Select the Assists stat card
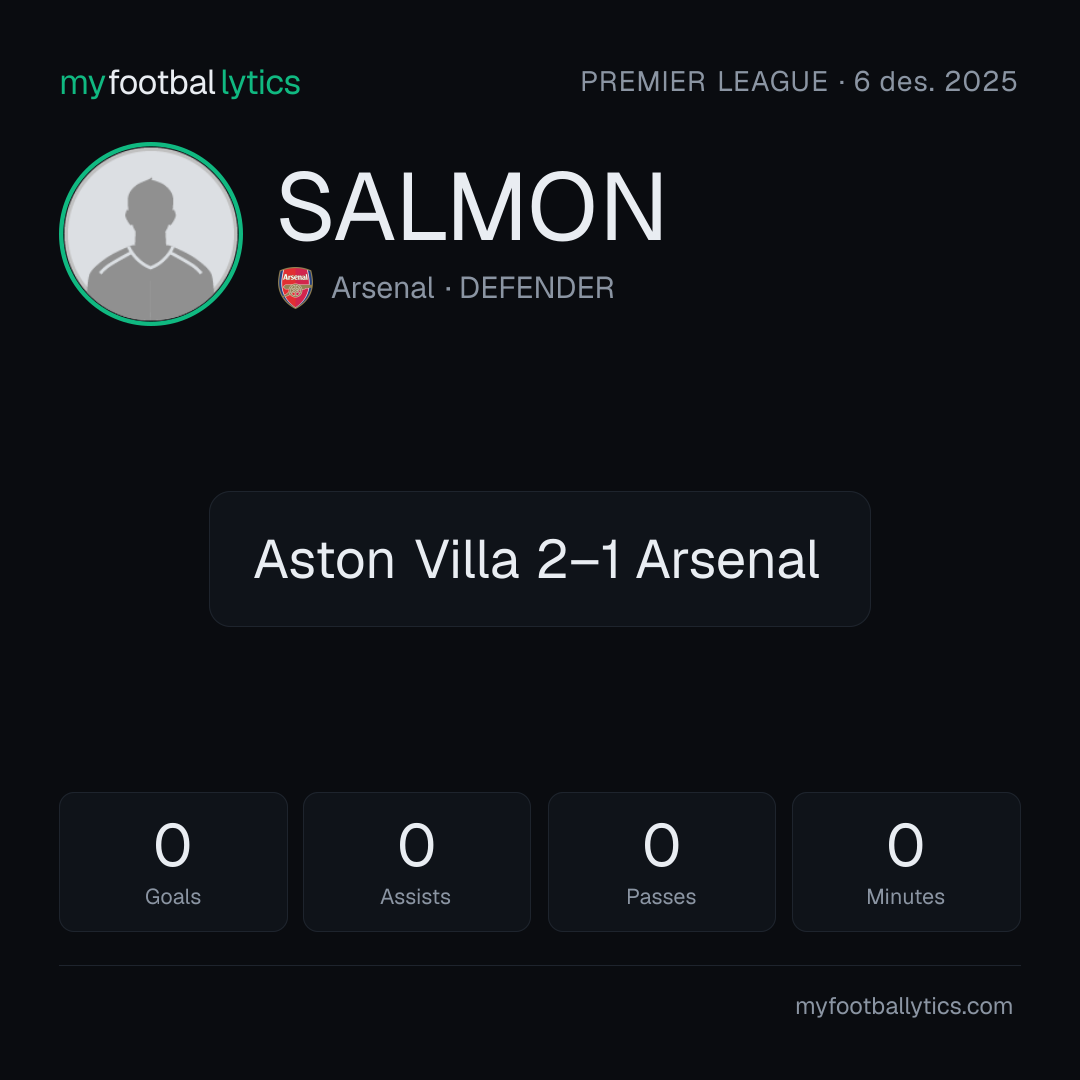1080x1080 pixels. click(x=417, y=862)
